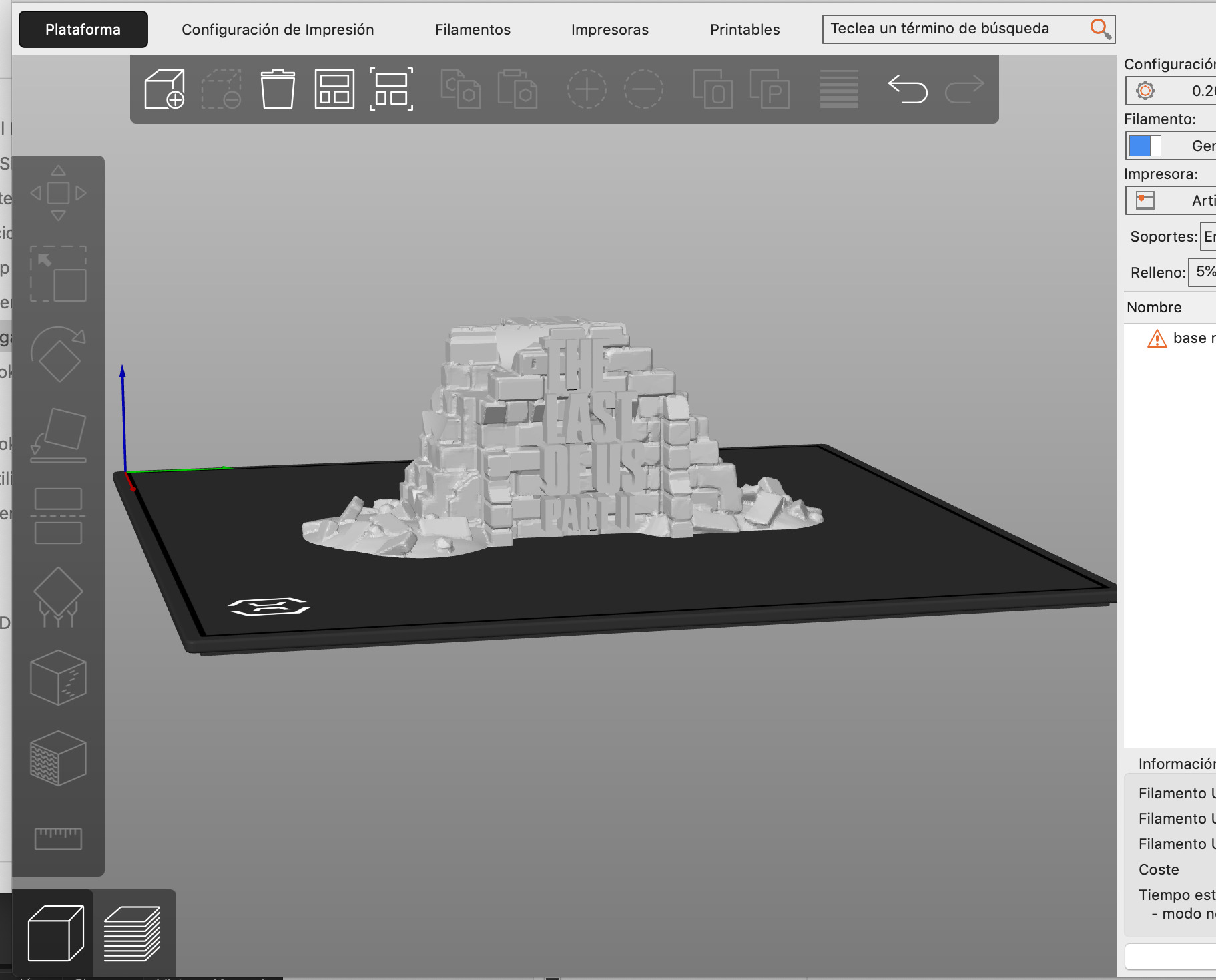Delete all objects with trash icon
1216x980 pixels.
[x=278, y=89]
